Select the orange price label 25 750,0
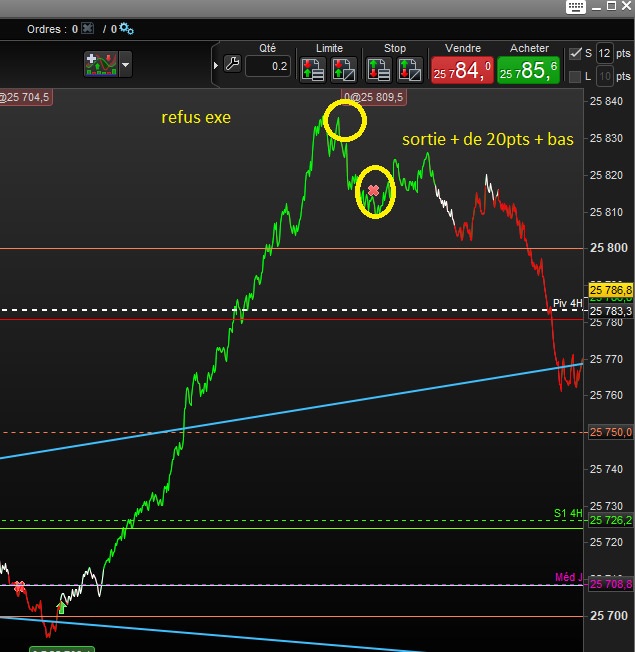This screenshot has height=652, width=635. [x=611, y=432]
